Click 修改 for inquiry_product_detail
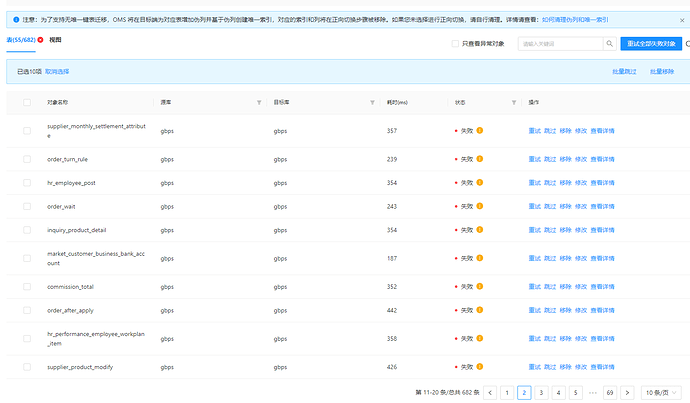This screenshot has height=403, width=690. click(581, 230)
